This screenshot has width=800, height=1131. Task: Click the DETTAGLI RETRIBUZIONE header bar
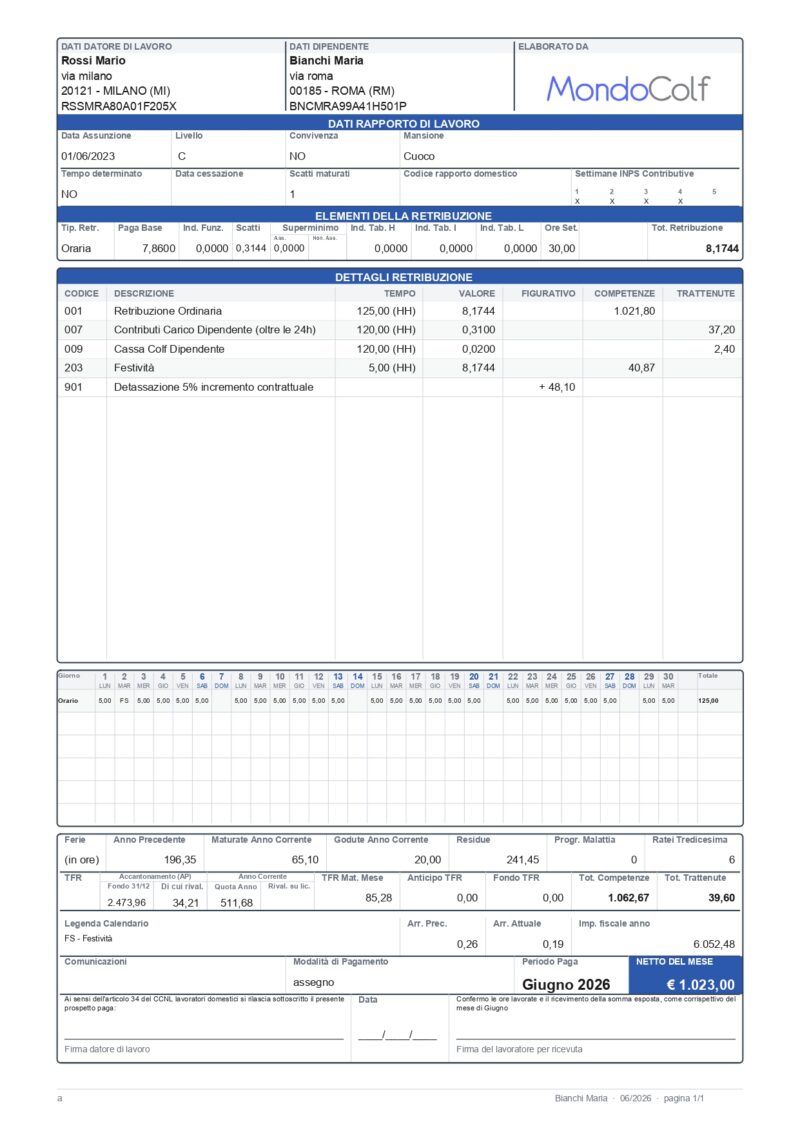coord(400,277)
